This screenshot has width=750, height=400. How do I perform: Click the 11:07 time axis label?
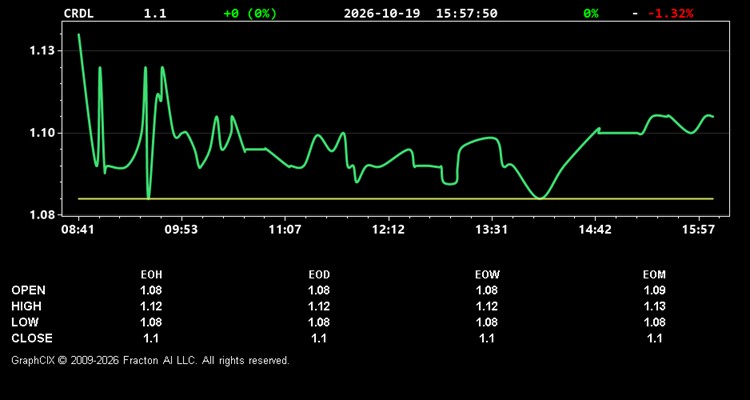tap(285, 229)
